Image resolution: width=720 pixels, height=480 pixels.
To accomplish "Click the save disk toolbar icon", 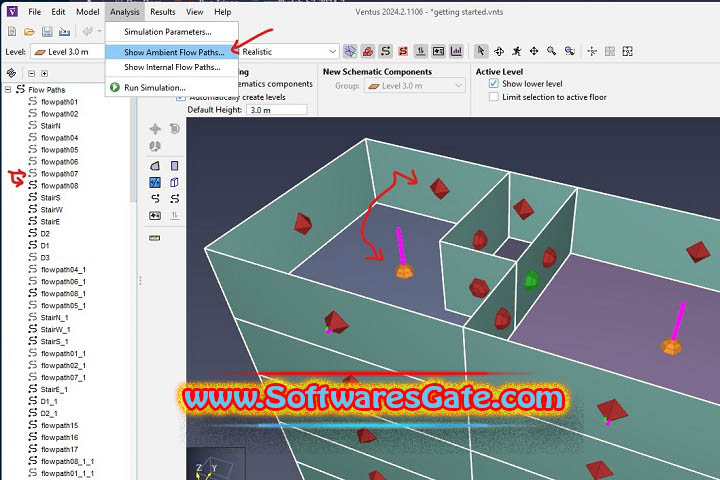I will pyautogui.click(x=47, y=31).
